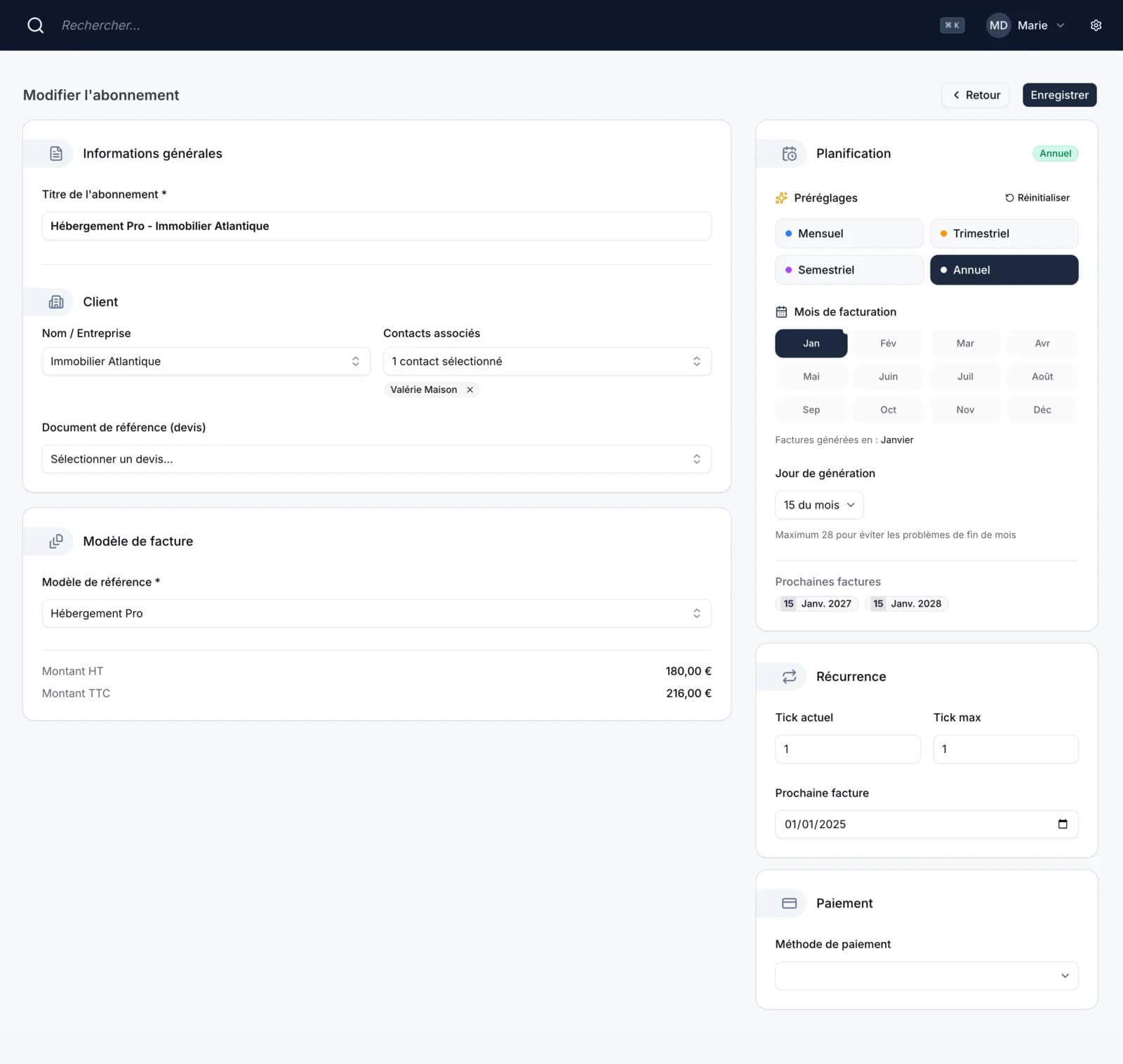Image resolution: width=1123 pixels, height=1064 pixels.
Task: Click the Modèle de facture copy icon
Action: coord(56,541)
